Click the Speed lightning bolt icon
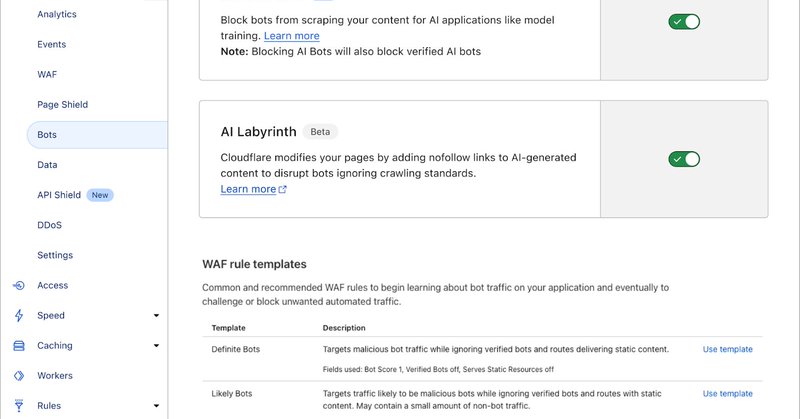The width and height of the screenshot is (800, 419). pos(19,315)
